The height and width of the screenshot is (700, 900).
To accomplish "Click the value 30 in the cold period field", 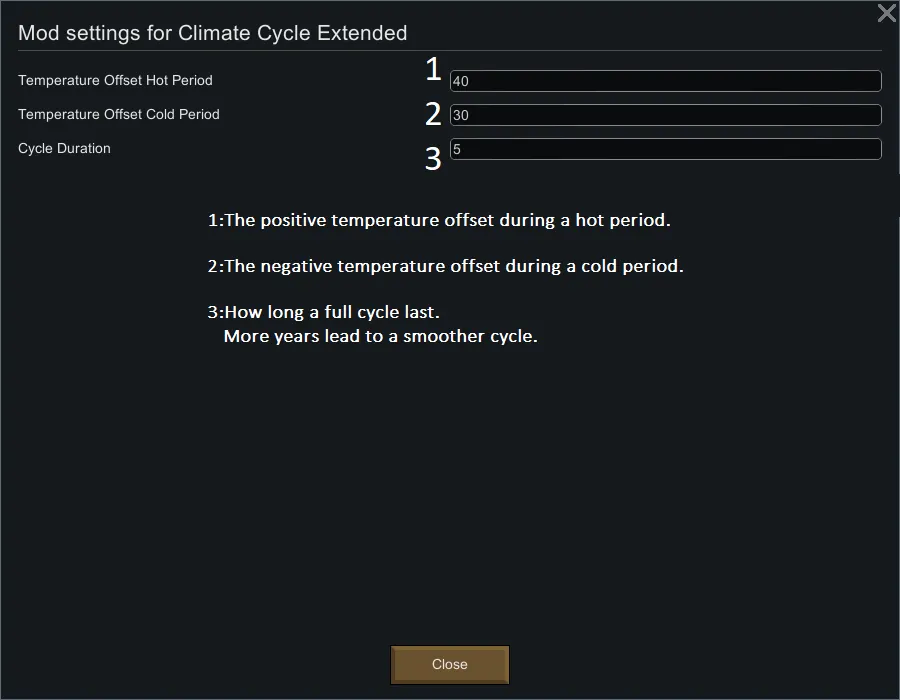I will point(461,116).
